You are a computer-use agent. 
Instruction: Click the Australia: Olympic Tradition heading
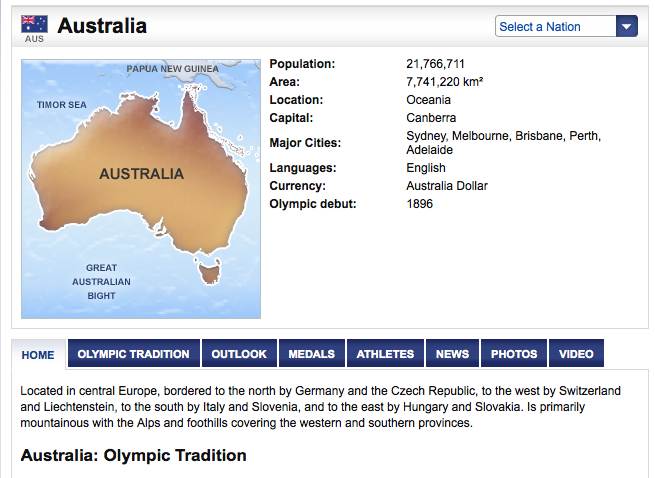[133, 455]
